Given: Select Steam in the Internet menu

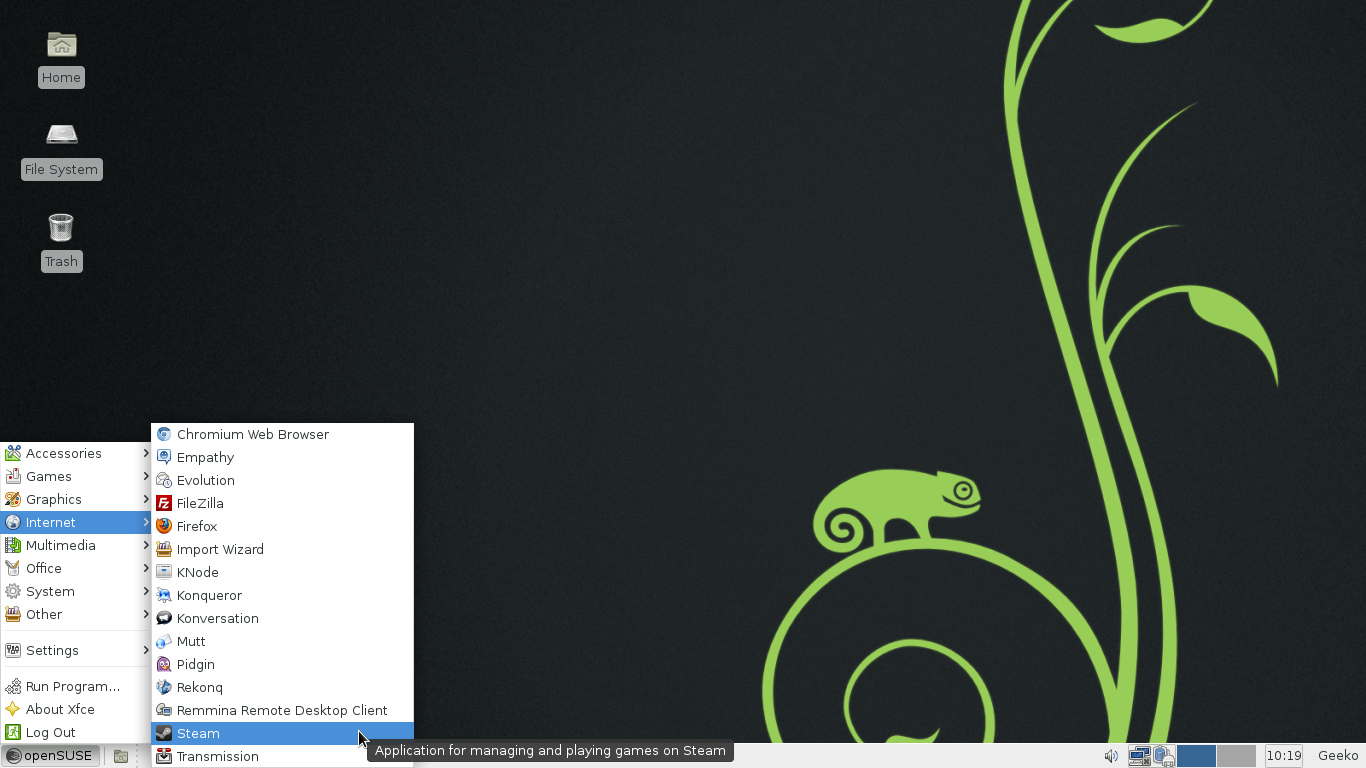Looking at the screenshot, I should click(x=198, y=733).
